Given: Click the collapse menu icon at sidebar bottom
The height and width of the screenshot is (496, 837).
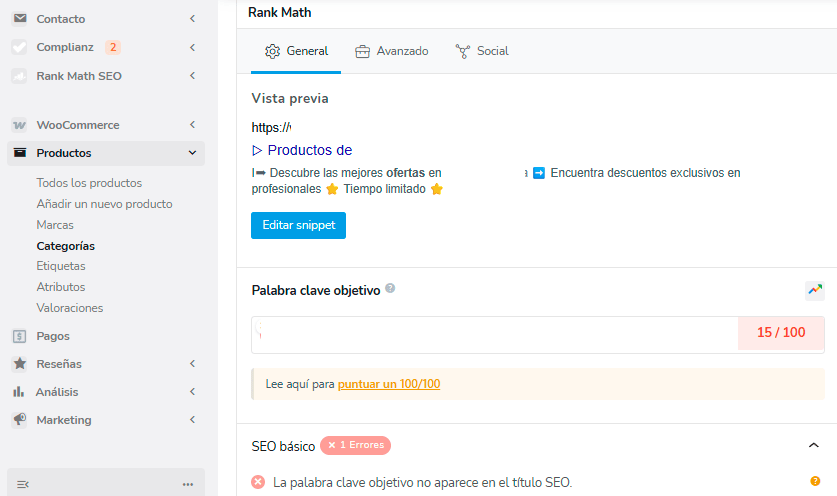Looking at the screenshot, I should 22,484.
